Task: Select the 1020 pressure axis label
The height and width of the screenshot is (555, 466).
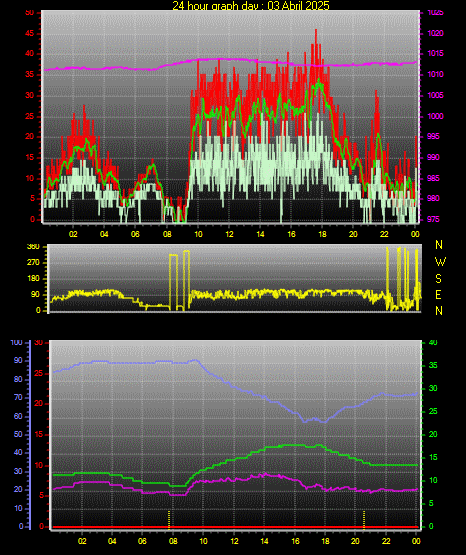Action: click(435, 33)
